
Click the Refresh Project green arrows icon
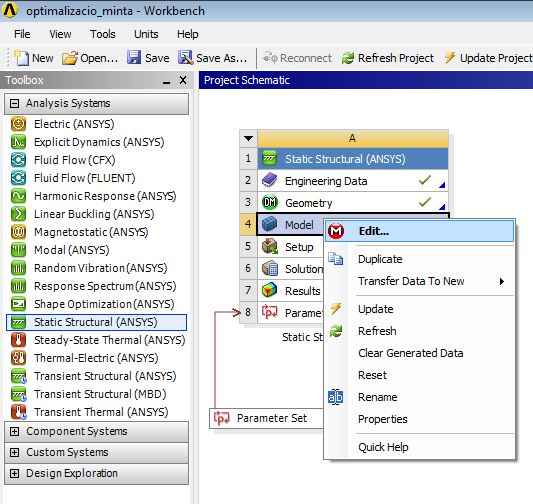point(348,58)
